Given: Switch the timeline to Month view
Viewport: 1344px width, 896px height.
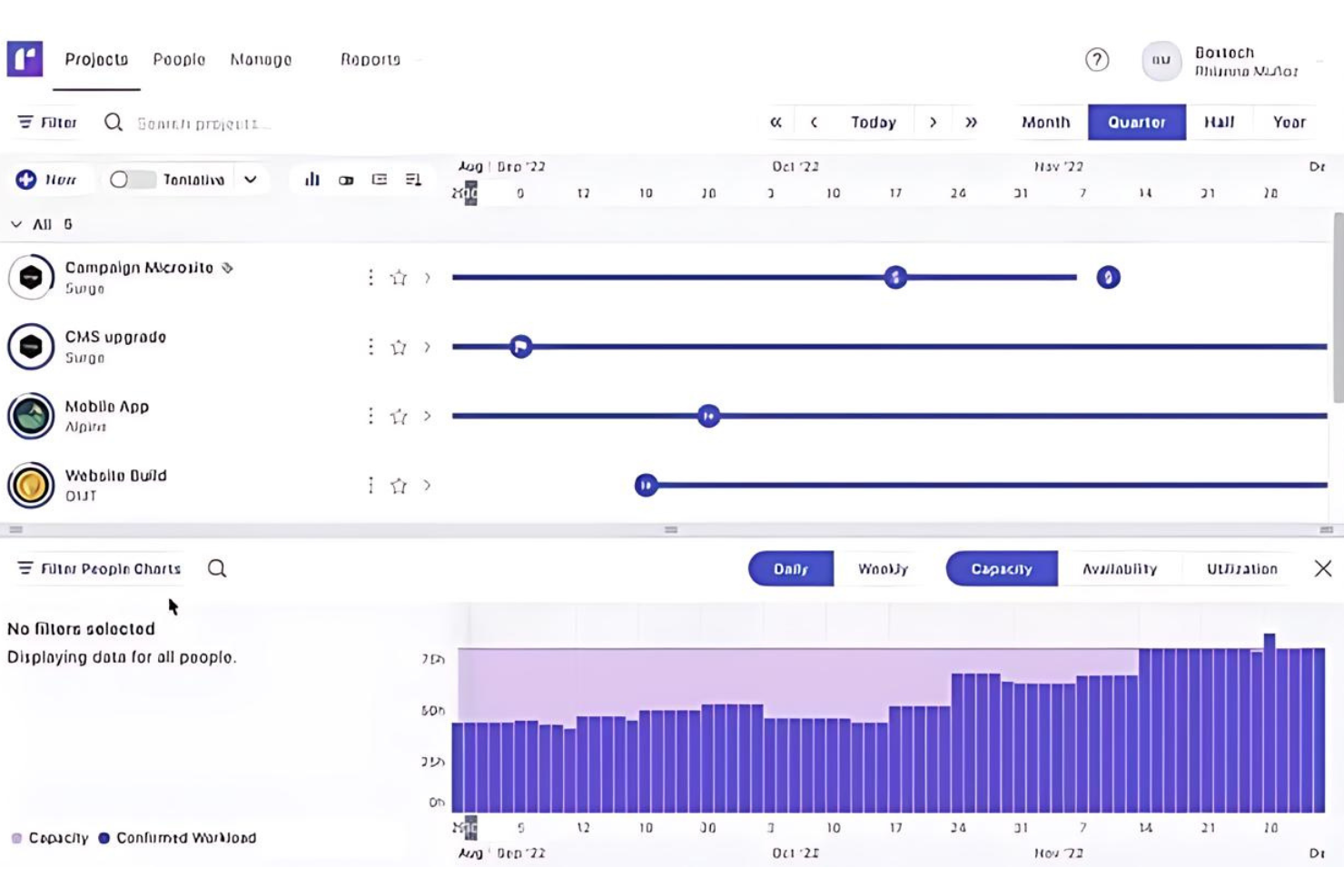Looking at the screenshot, I should [1046, 121].
